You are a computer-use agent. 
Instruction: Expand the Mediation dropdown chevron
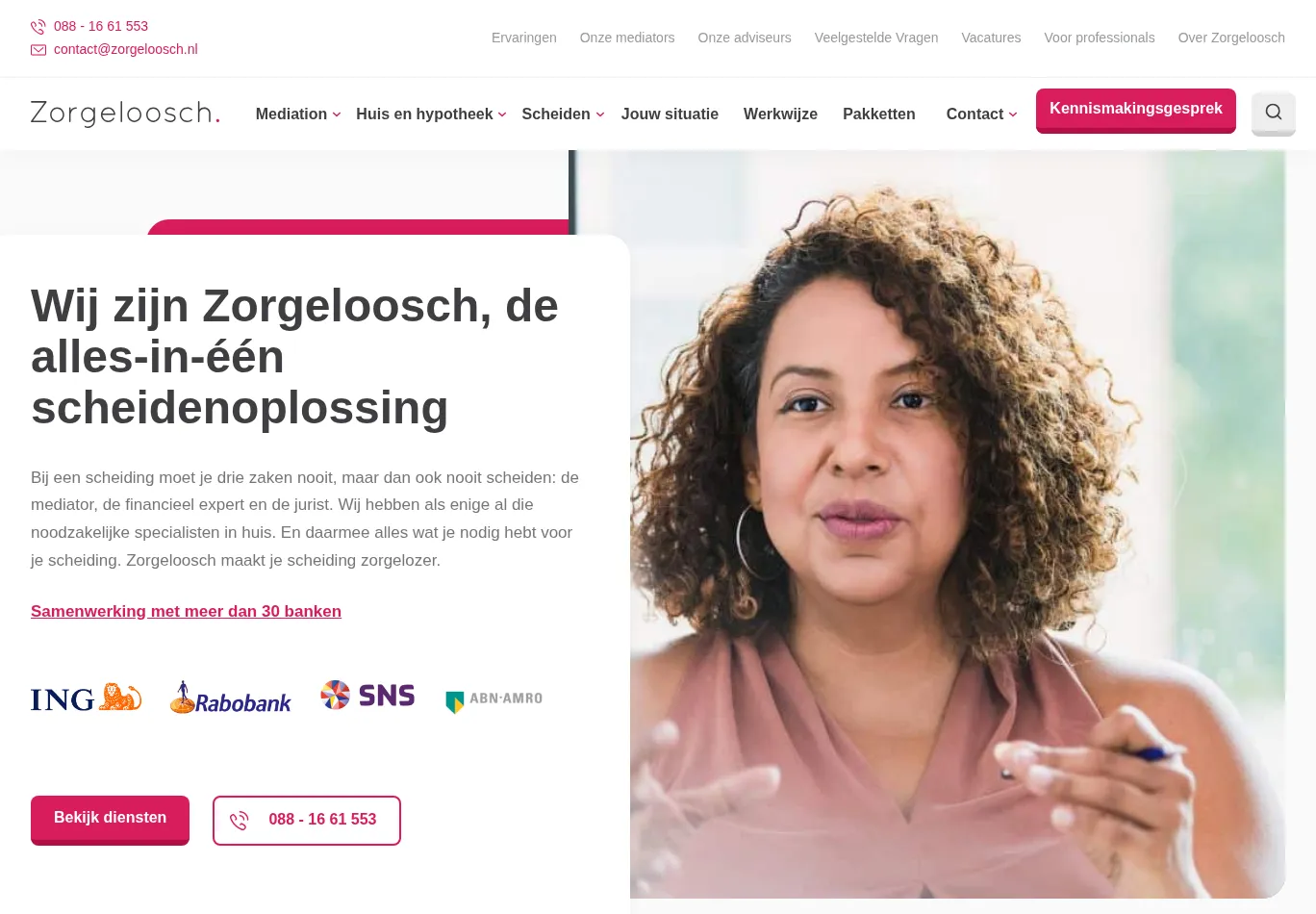click(x=337, y=114)
